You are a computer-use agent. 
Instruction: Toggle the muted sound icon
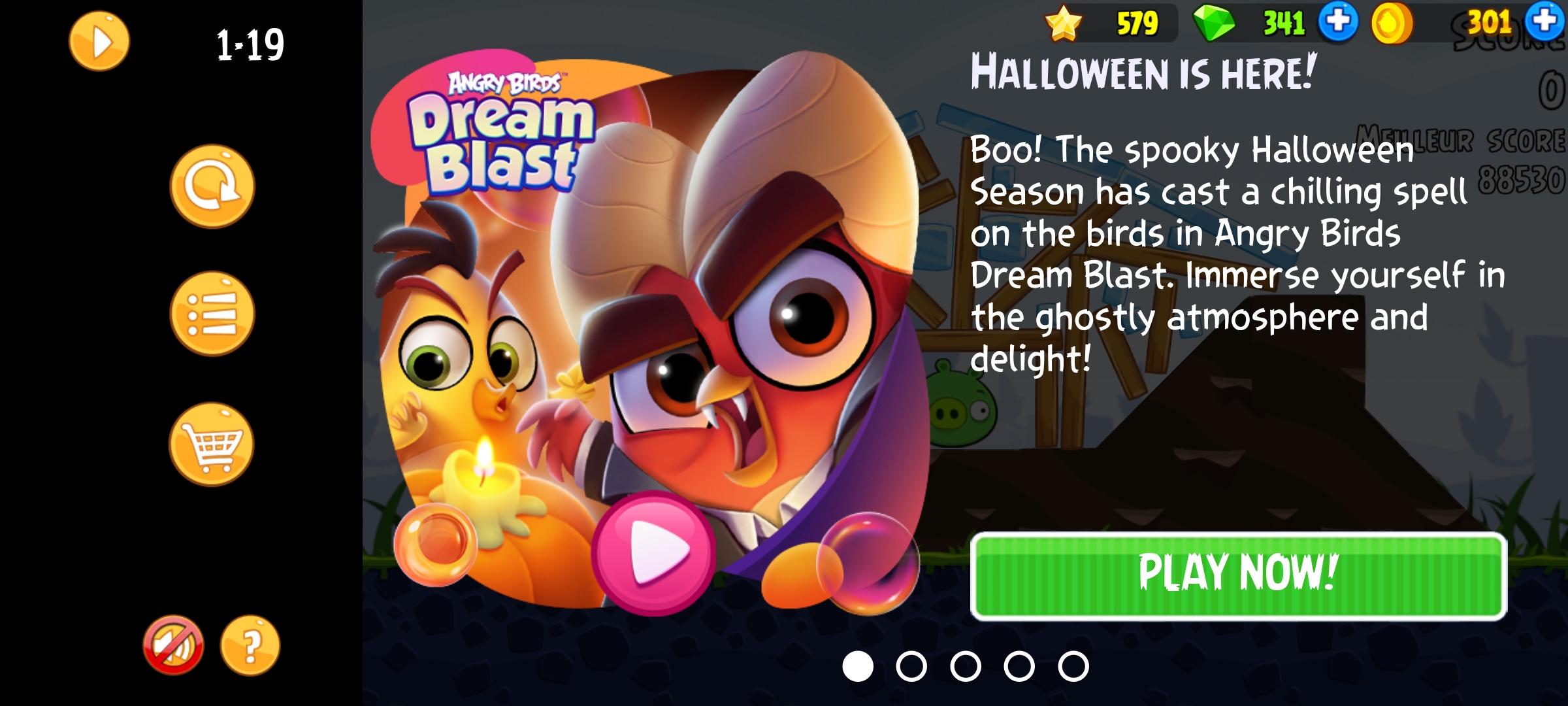(174, 645)
